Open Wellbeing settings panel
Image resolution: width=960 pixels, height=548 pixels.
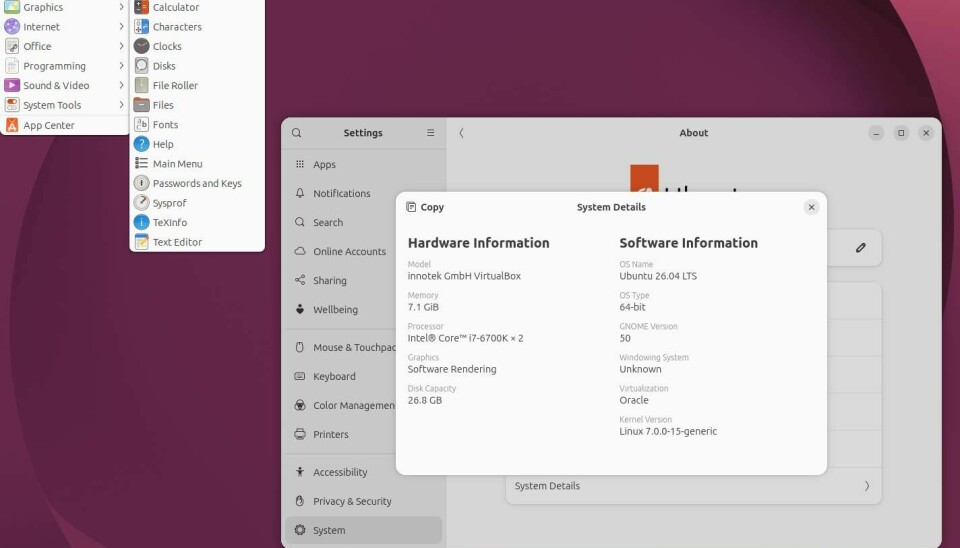pyautogui.click(x=340, y=309)
